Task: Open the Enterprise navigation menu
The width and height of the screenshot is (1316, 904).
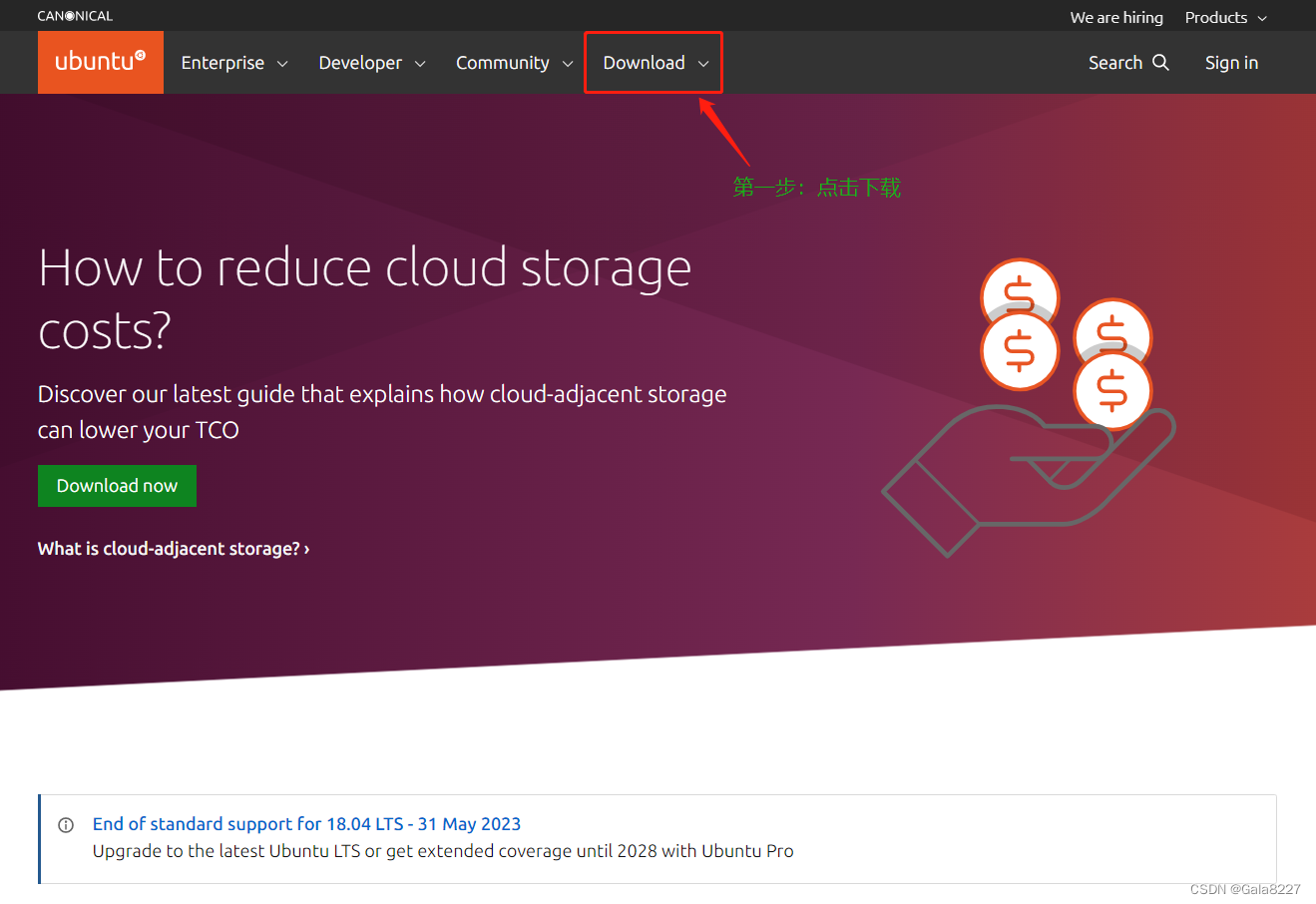Action: click(x=234, y=63)
